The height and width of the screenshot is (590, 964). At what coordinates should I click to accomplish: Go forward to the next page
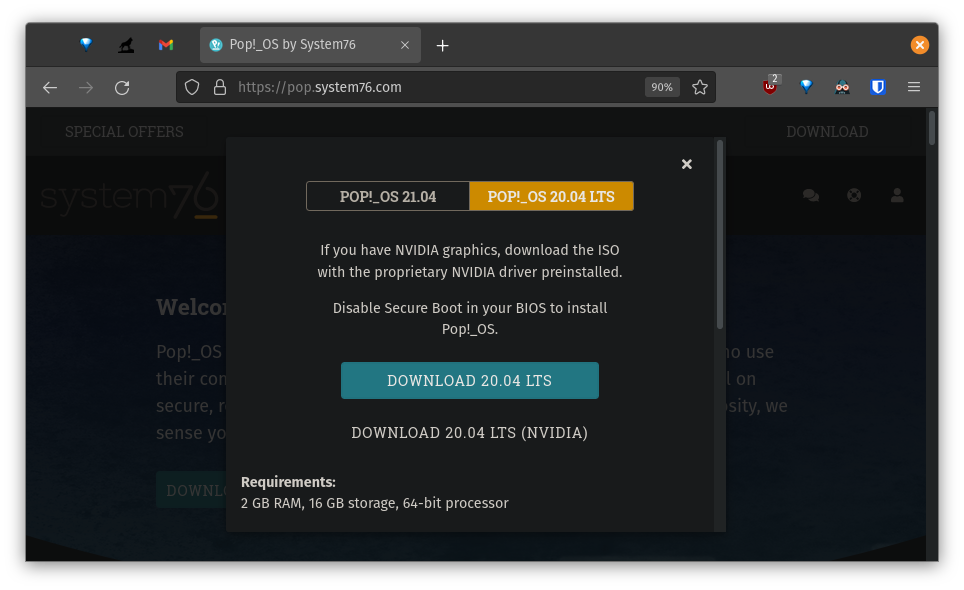click(86, 87)
